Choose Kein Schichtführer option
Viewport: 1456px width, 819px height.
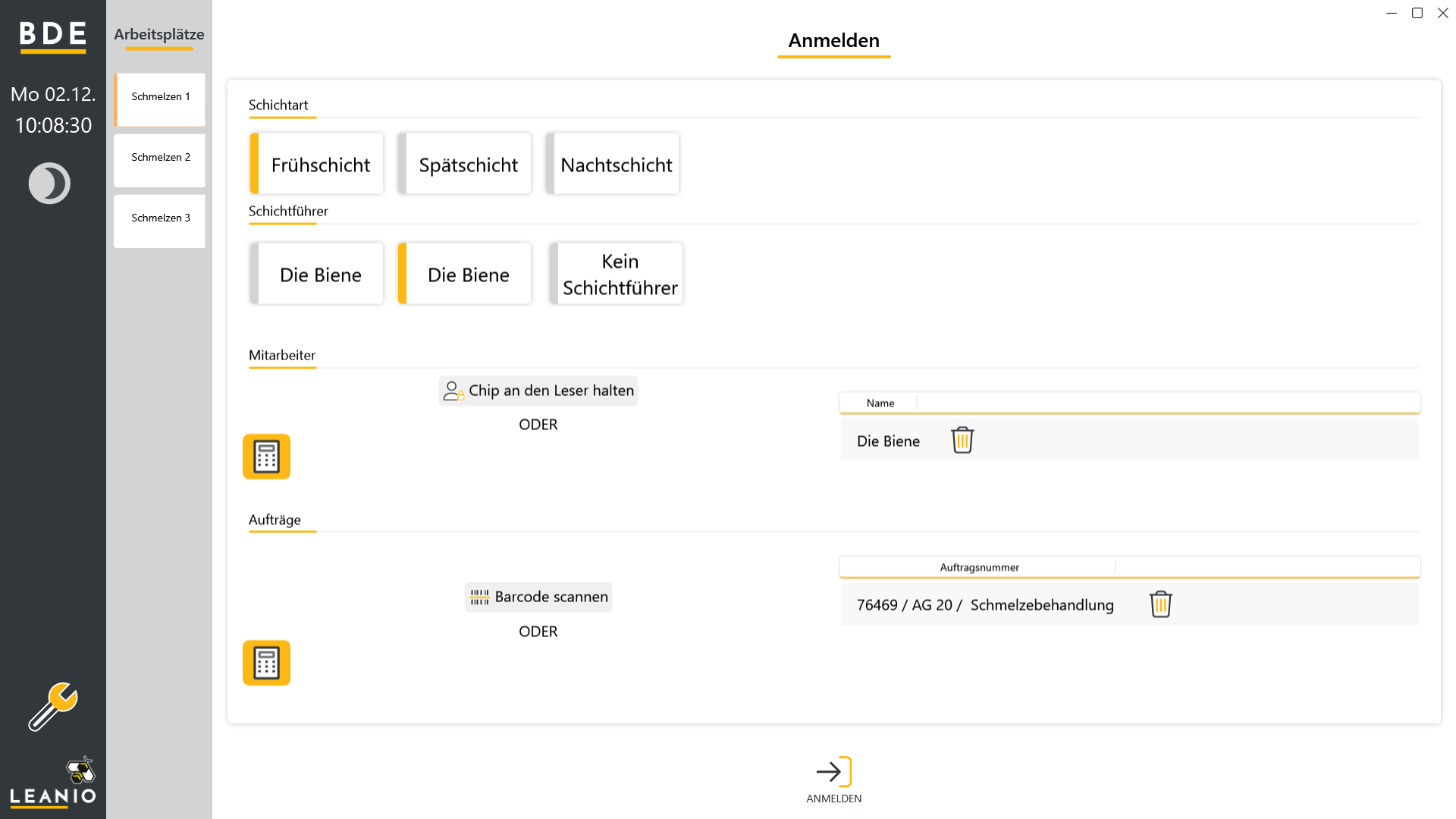pyautogui.click(x=617, y=274)
